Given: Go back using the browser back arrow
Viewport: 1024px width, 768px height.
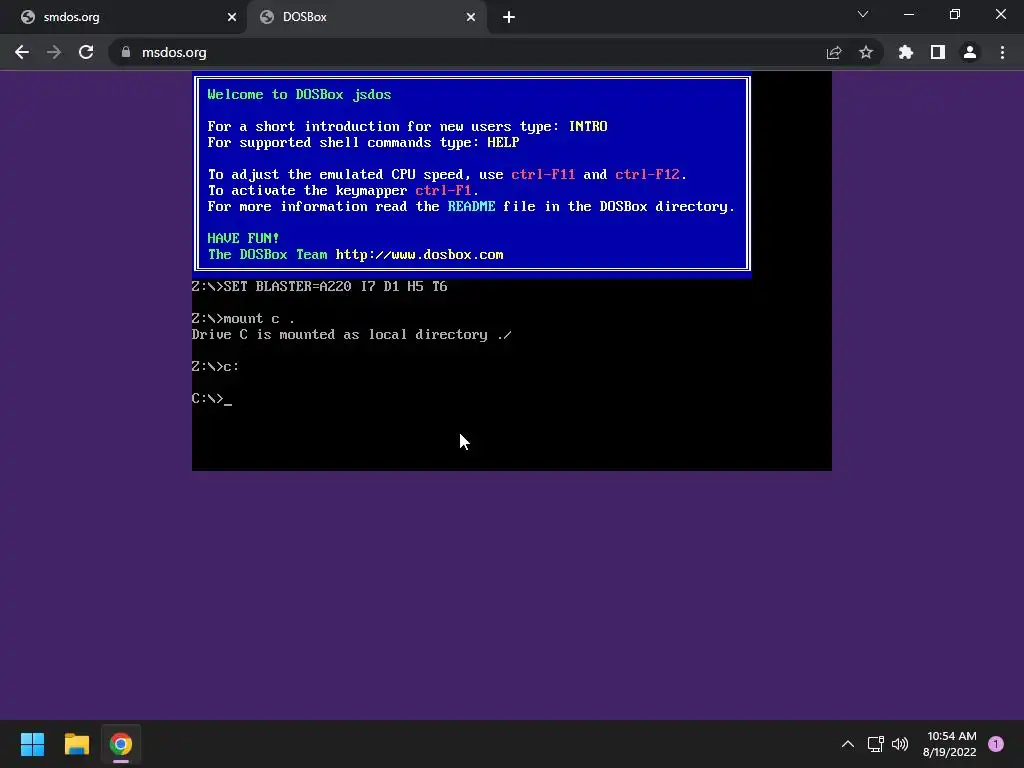Looking at the screenshot, I should [22, 52].
